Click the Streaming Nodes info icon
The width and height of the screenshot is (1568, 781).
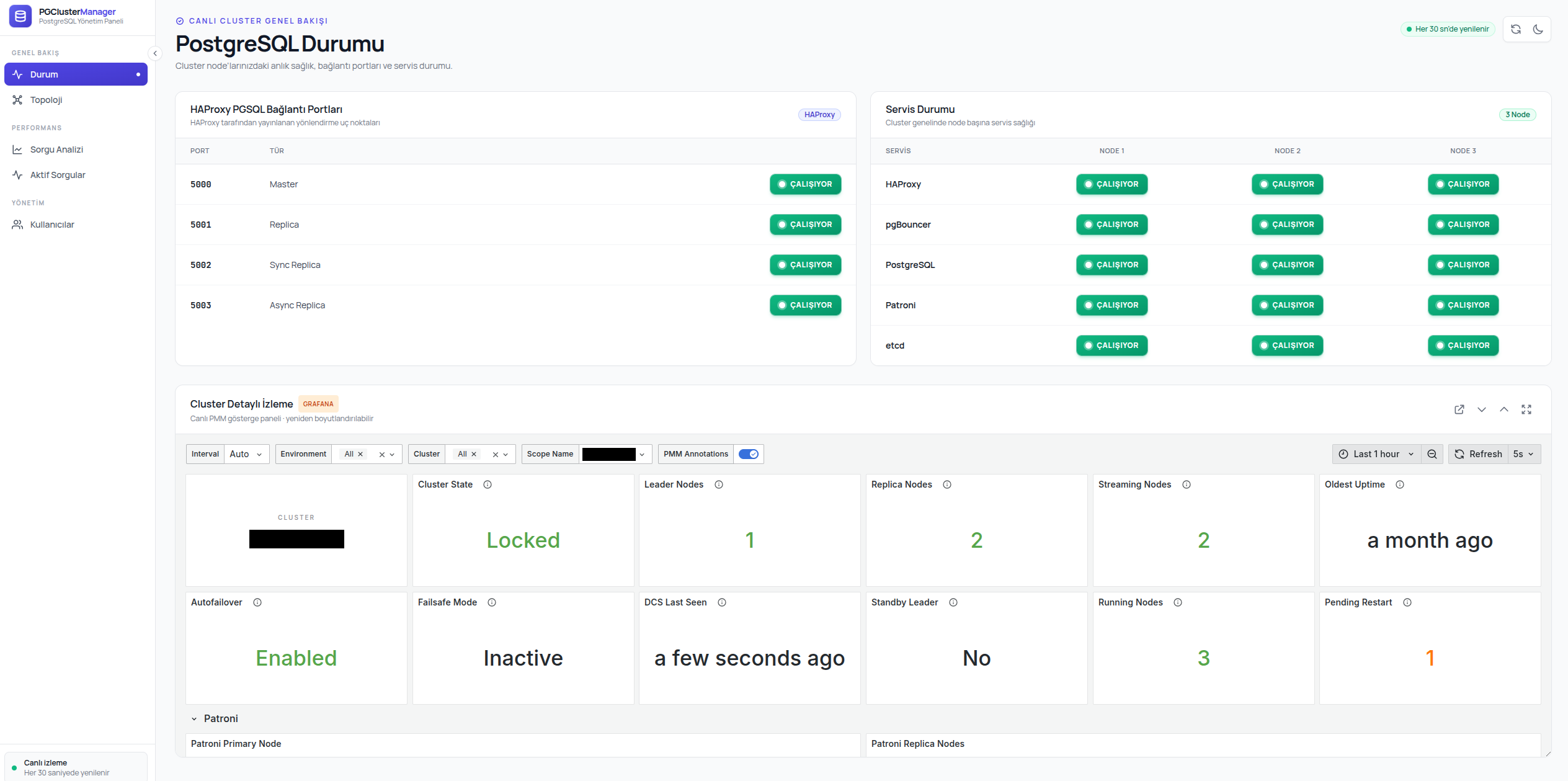point(1187,484)
